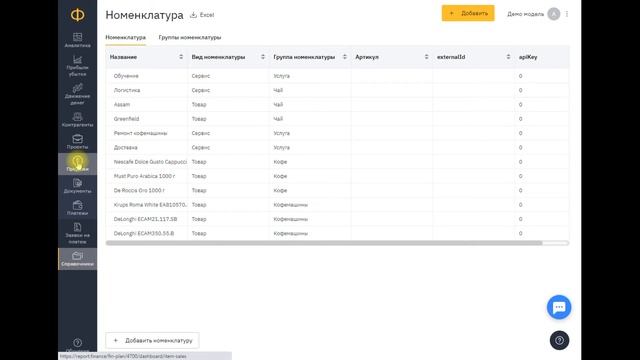This screenshot has height=360, width=640.
Task: Switch to Группы номенклатуры tab
Action: (x=190, y=37)
